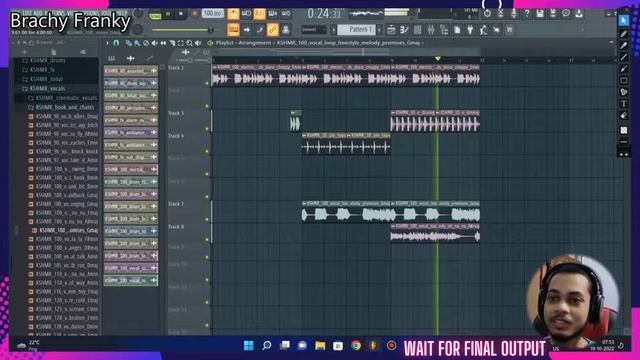
Task: Select the pen annotation tool on right bar
Action: click(624, 33)
